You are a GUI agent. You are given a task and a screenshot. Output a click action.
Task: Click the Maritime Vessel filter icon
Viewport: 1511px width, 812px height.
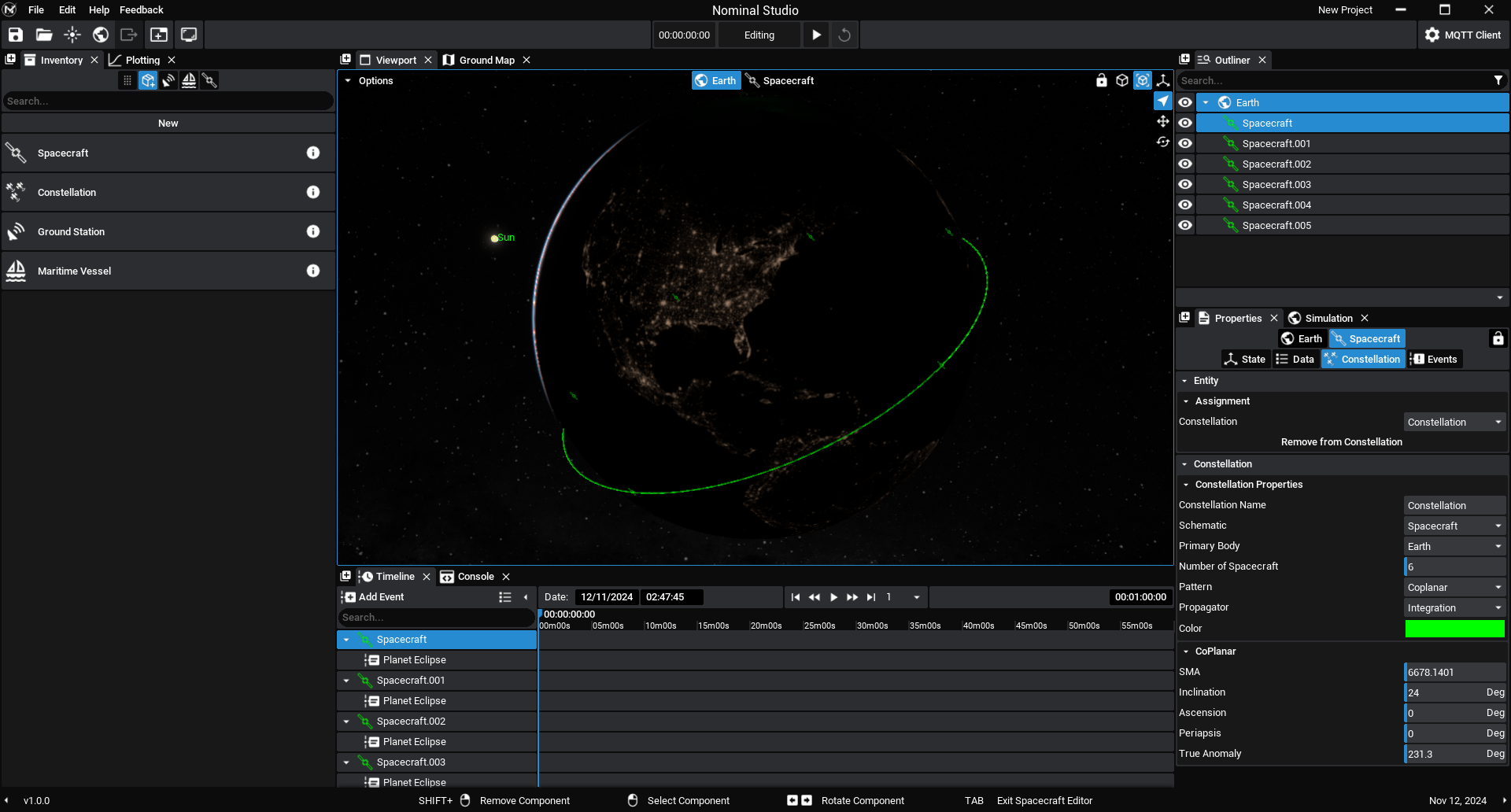click(x=189, y=80)
